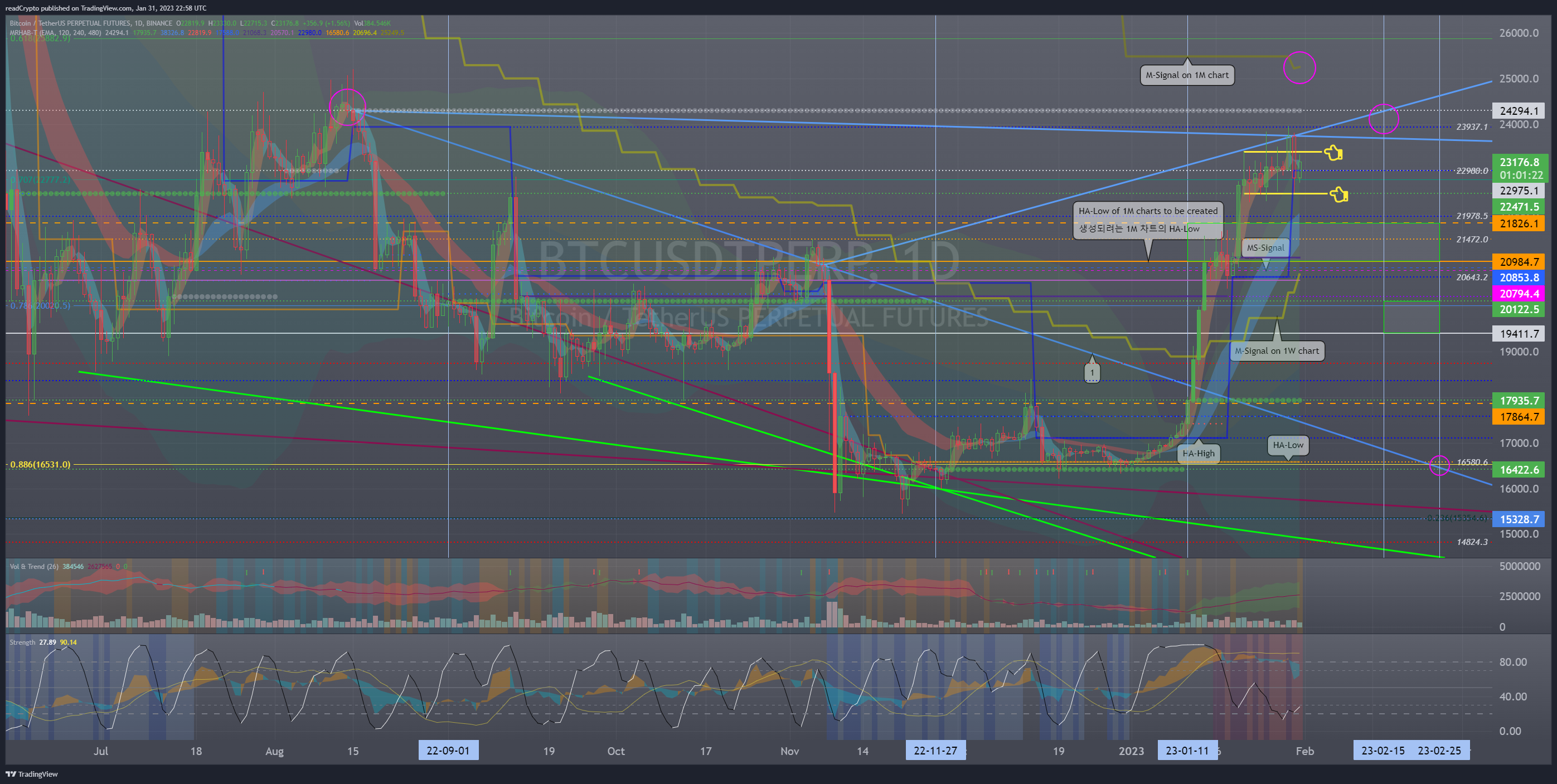The height and width of the screenshot is (784, 1557).
Task: Select the "M-Signal on 1M chart" callout
Action: pos(1187,75)
